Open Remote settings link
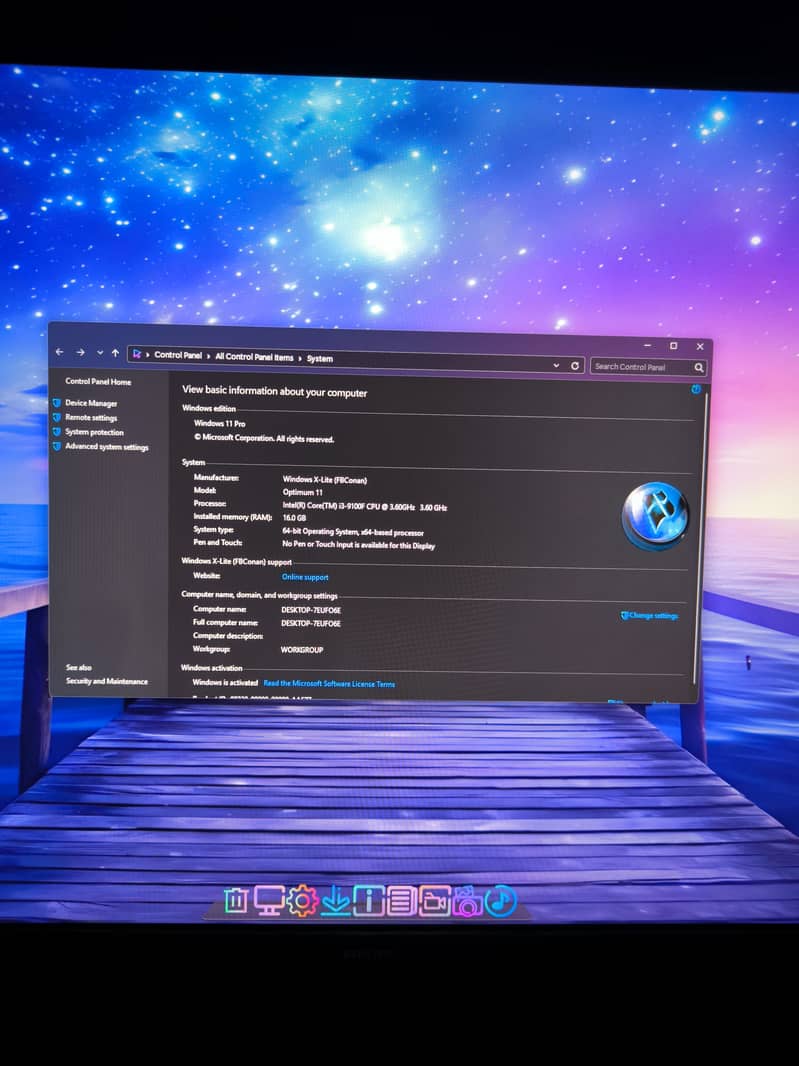Screen dimensions: 799x1066 pos(91,417)
